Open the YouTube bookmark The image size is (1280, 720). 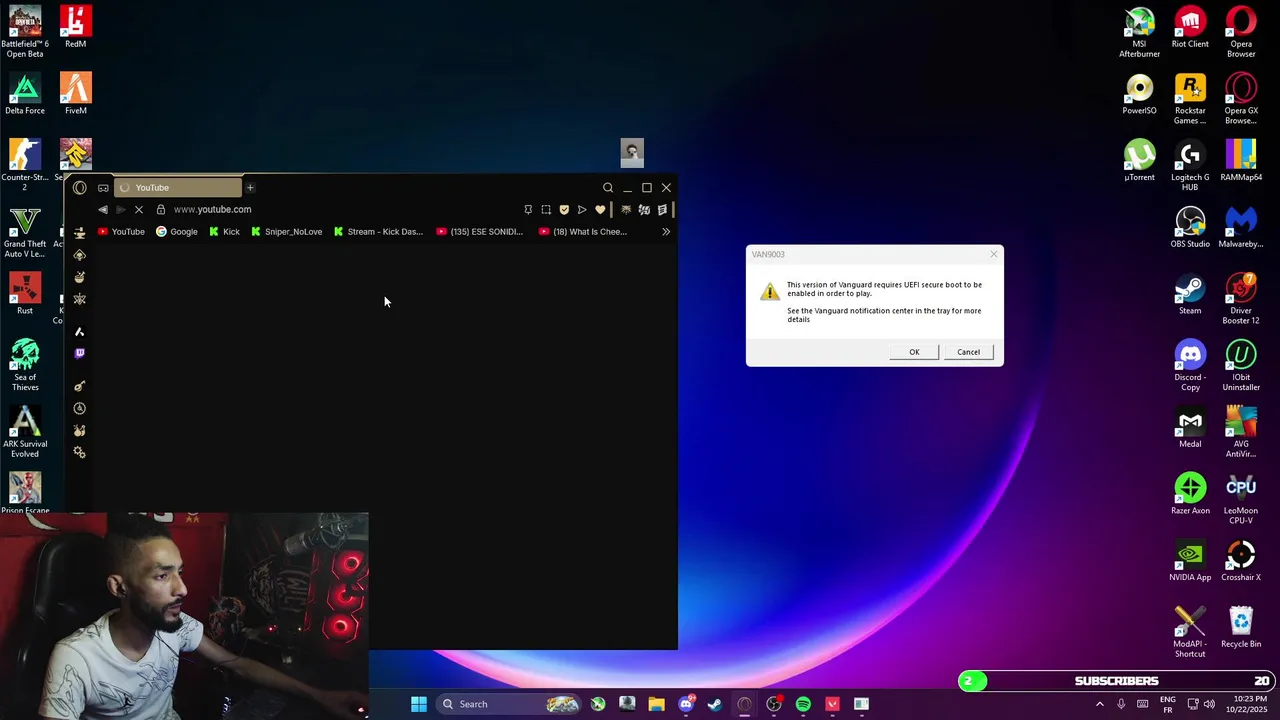pos(121,231)
